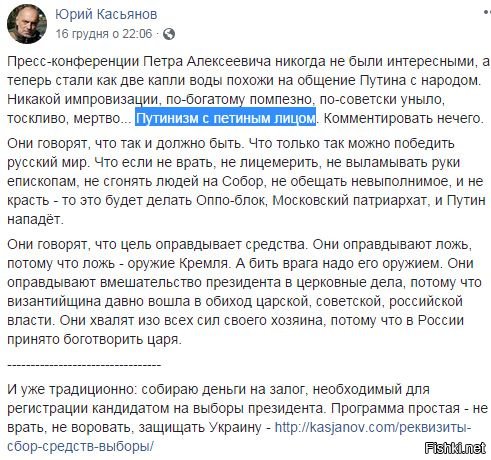Click the word Оппо-блок

point(232,200)
